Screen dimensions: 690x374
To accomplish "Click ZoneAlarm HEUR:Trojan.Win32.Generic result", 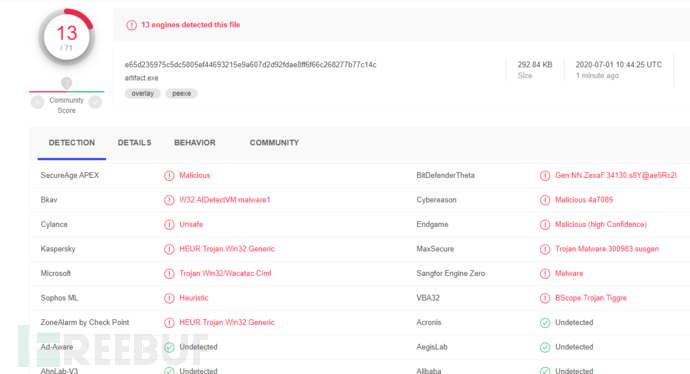I will coord(227,323).
